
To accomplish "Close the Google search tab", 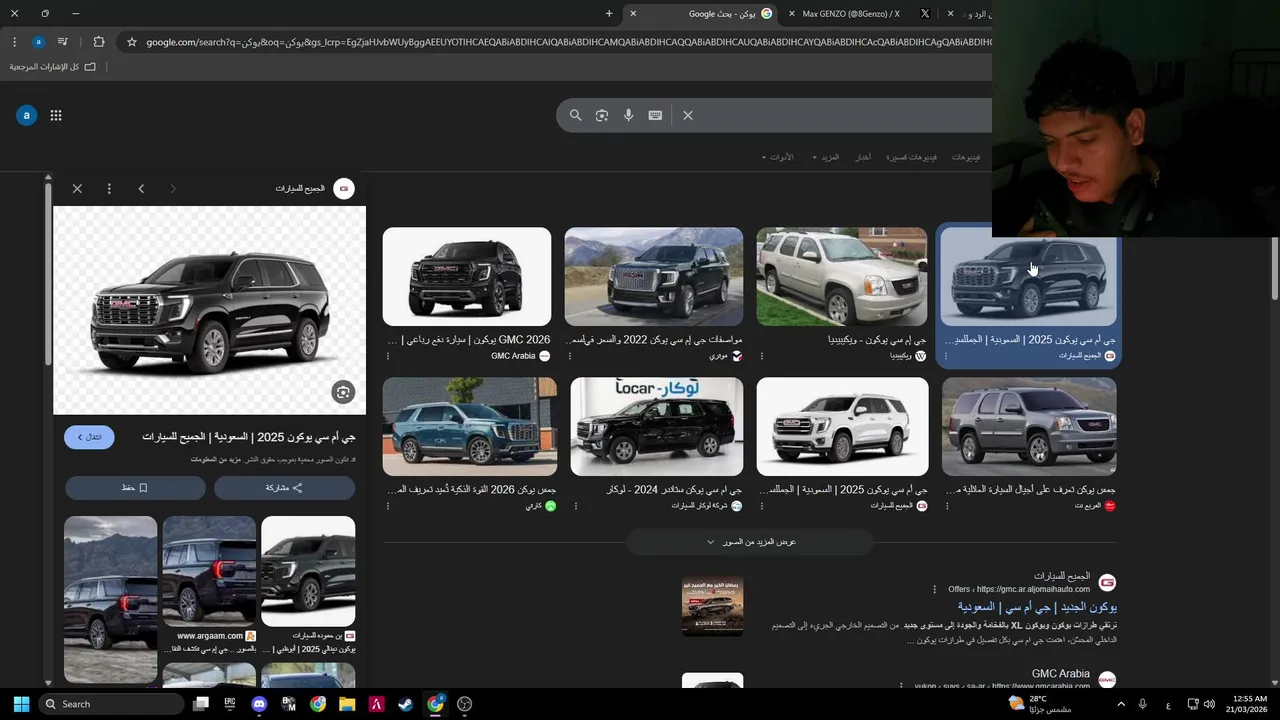I will point(633,14).
